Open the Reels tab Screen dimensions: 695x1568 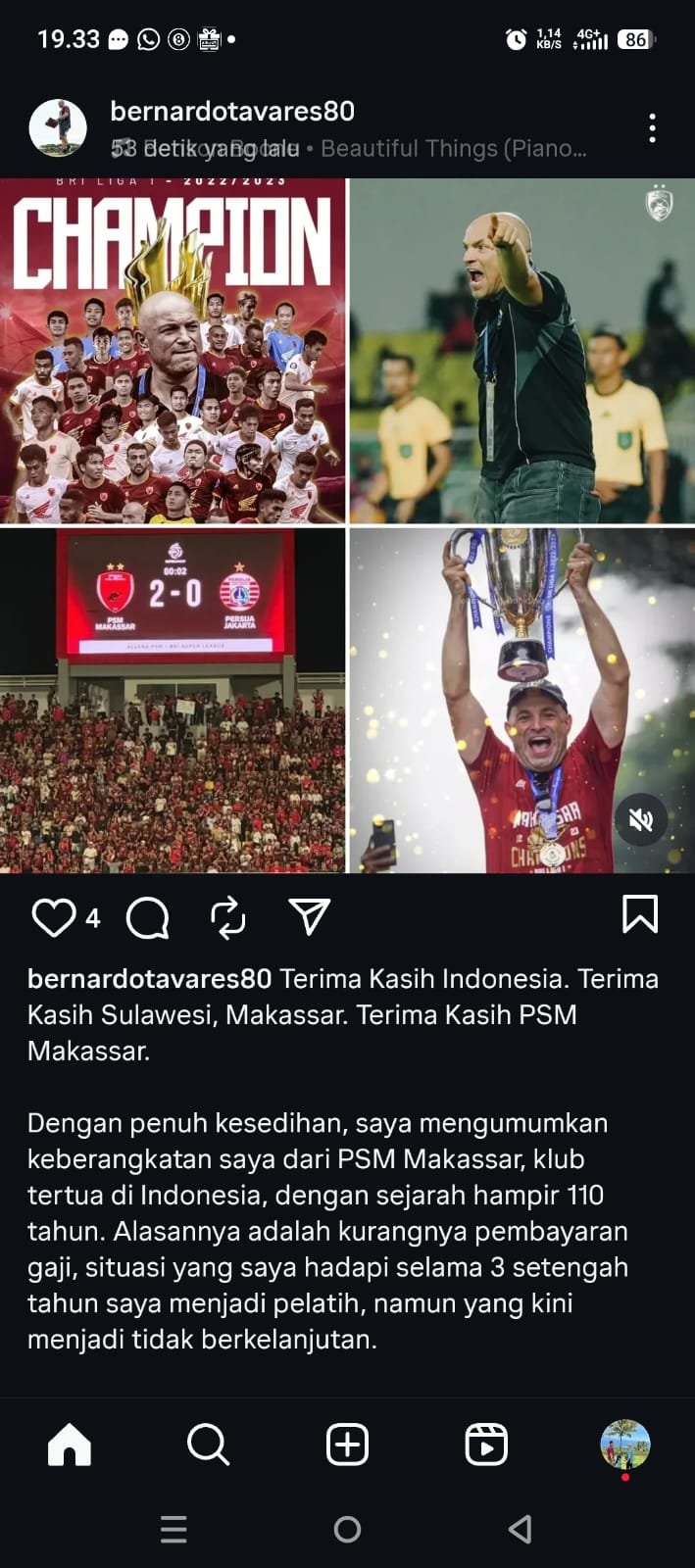[486, 1445]
